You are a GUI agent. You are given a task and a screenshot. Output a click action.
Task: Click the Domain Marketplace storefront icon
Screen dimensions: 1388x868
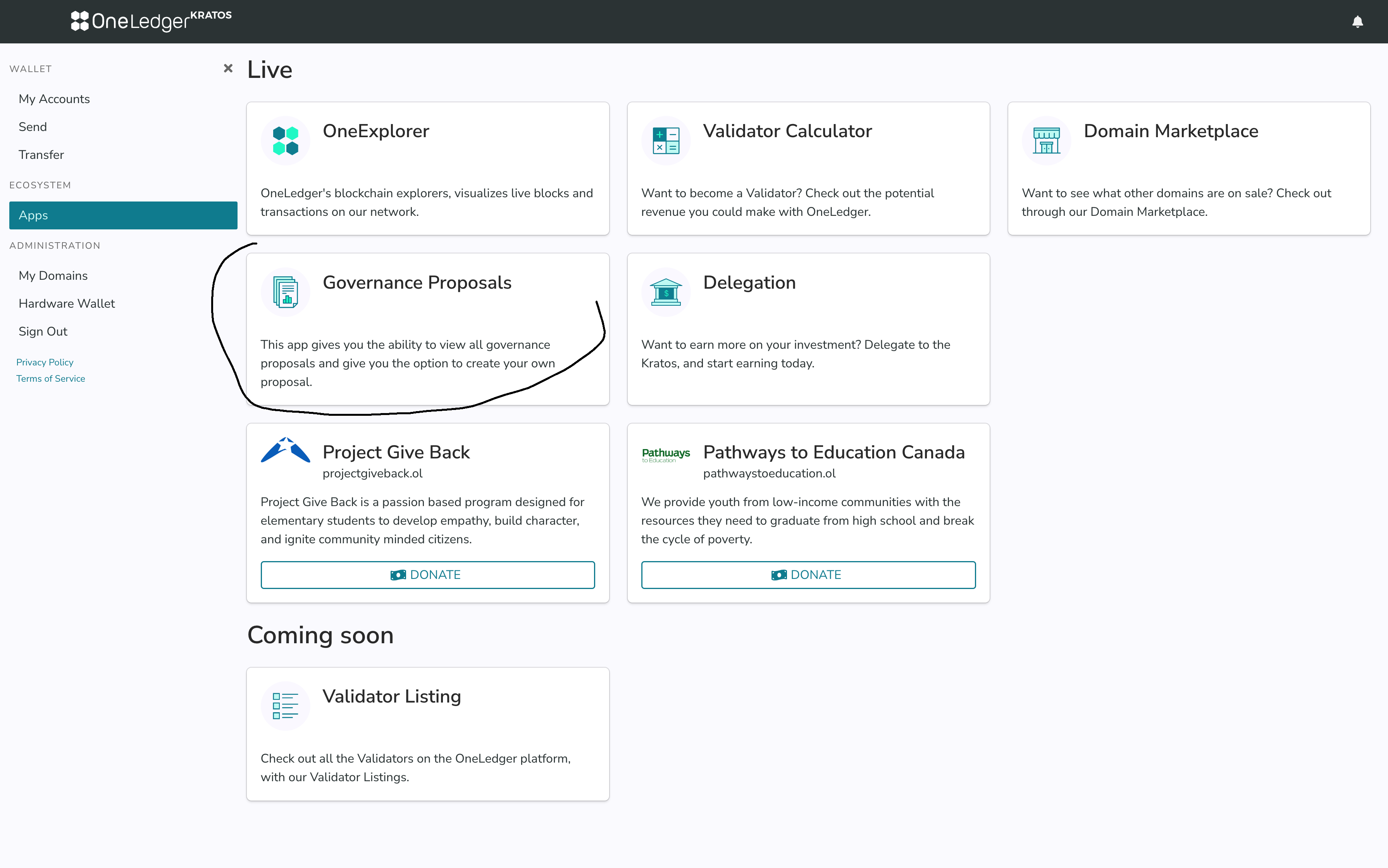(1046, 141)
